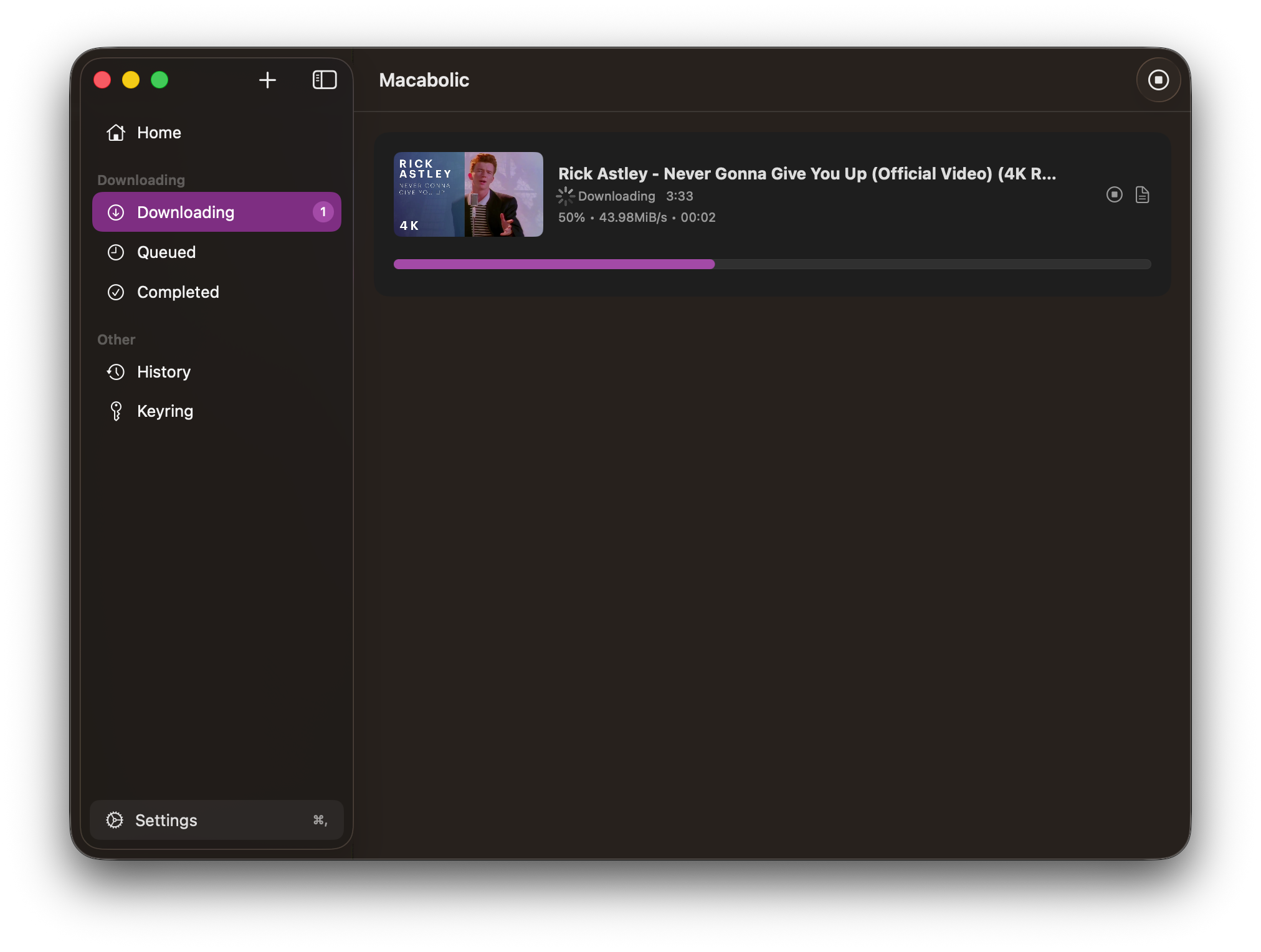The height and width of the screenshot is (952, 1261).
Task: Stop all downloads using top-right button
Action: click(x=1158, y=80)
